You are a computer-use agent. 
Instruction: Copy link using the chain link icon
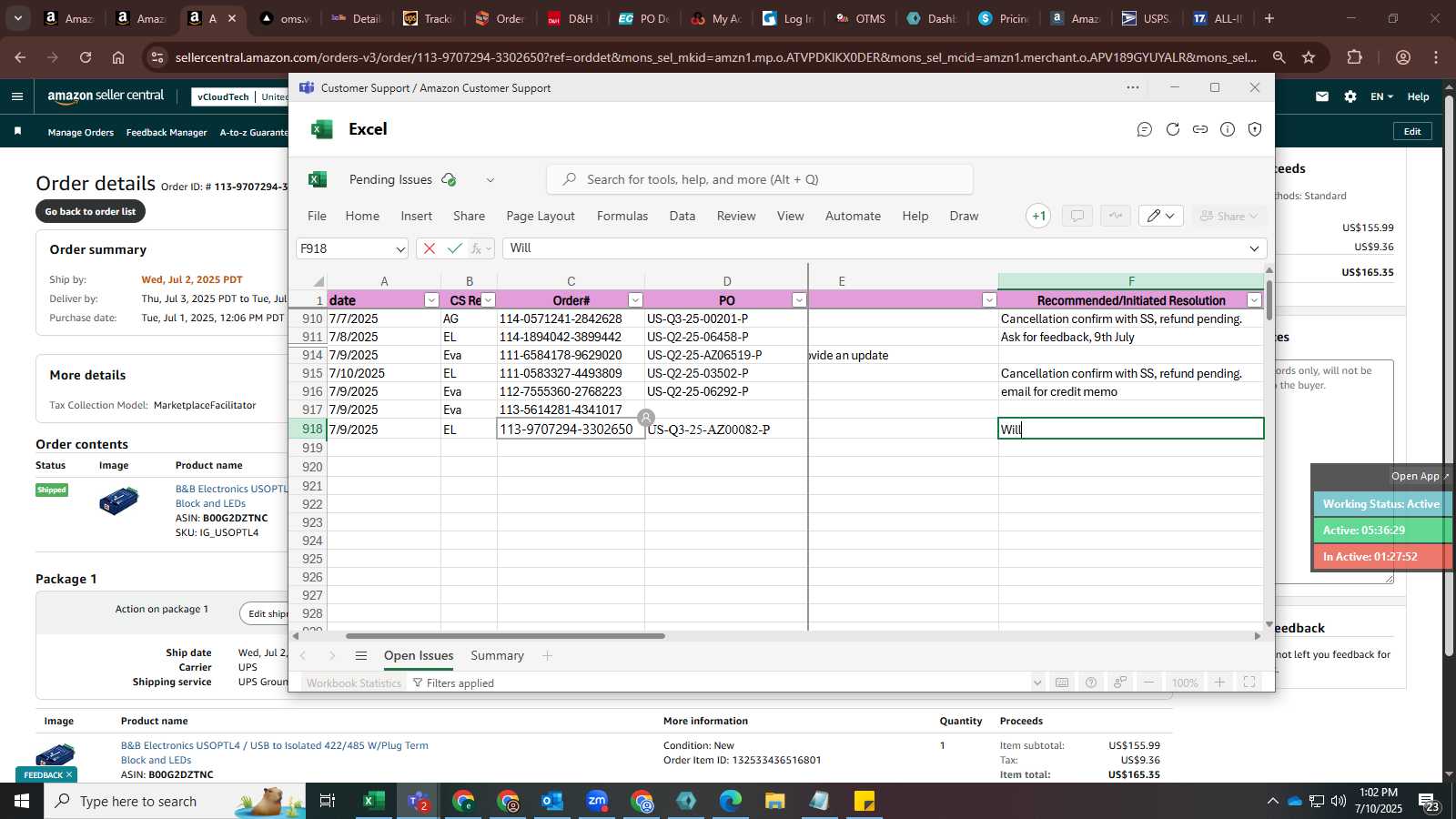point(1200,129)
